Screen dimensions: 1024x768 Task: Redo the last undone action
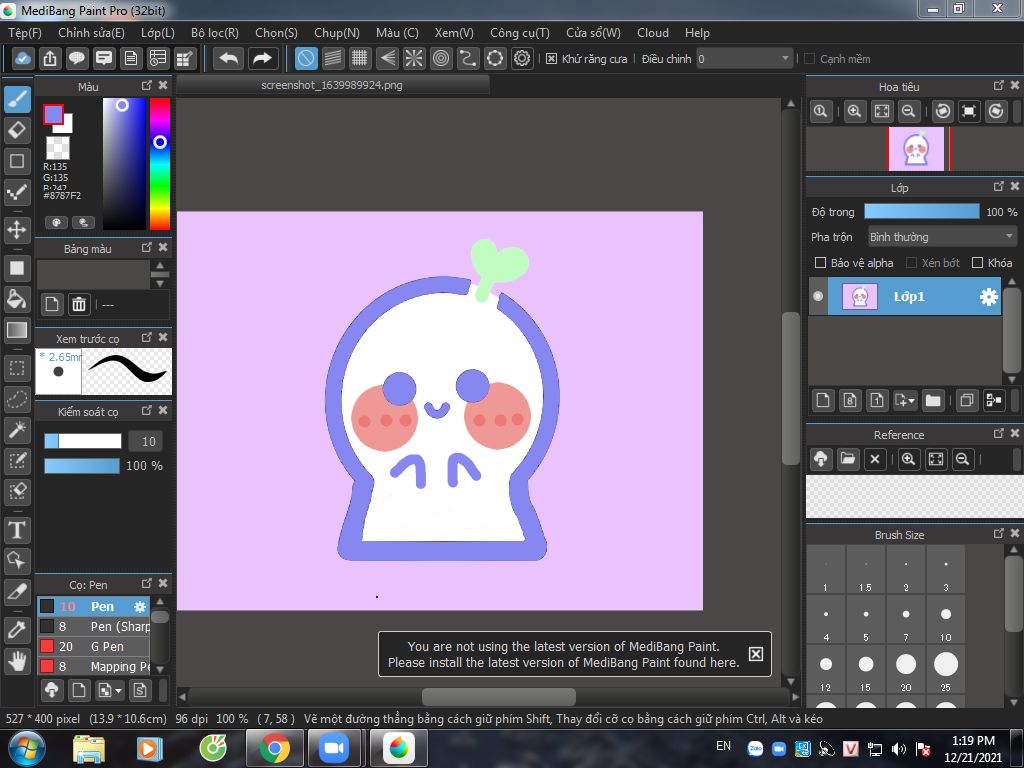coord(263,59)
